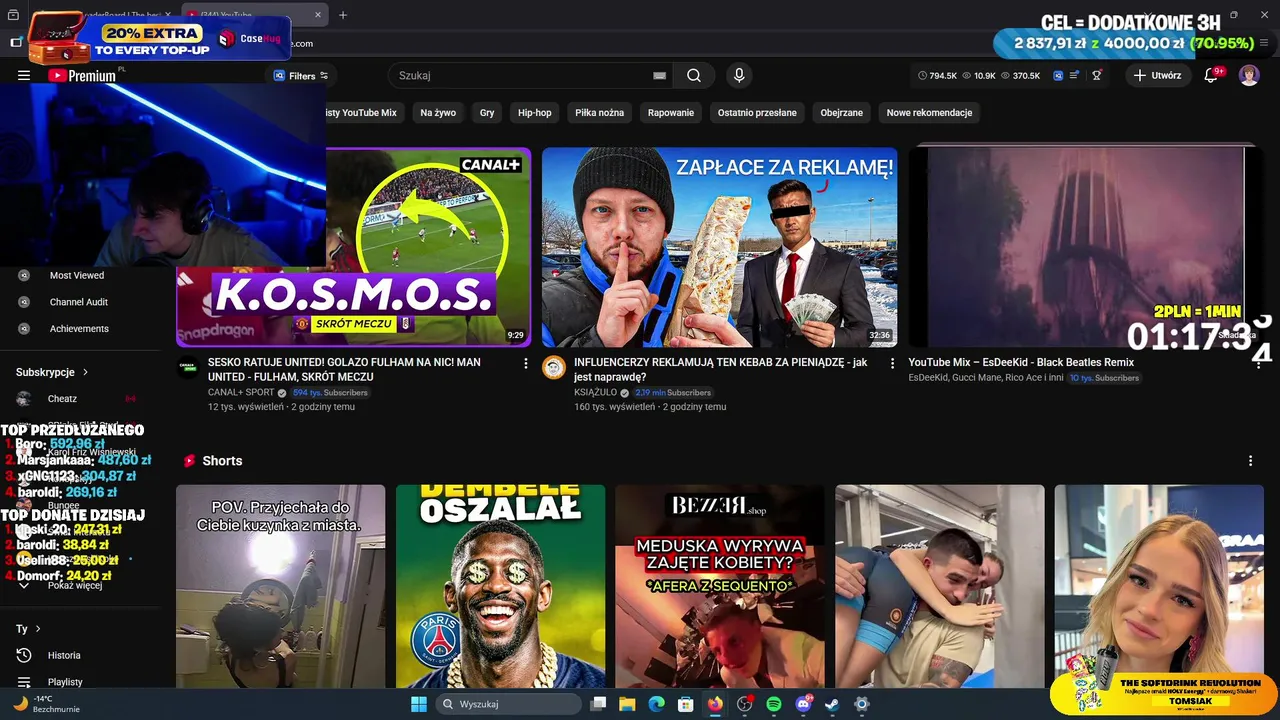Open the blue vidIQ extension icon
1280x720 pixels.
click(1058, 75)
